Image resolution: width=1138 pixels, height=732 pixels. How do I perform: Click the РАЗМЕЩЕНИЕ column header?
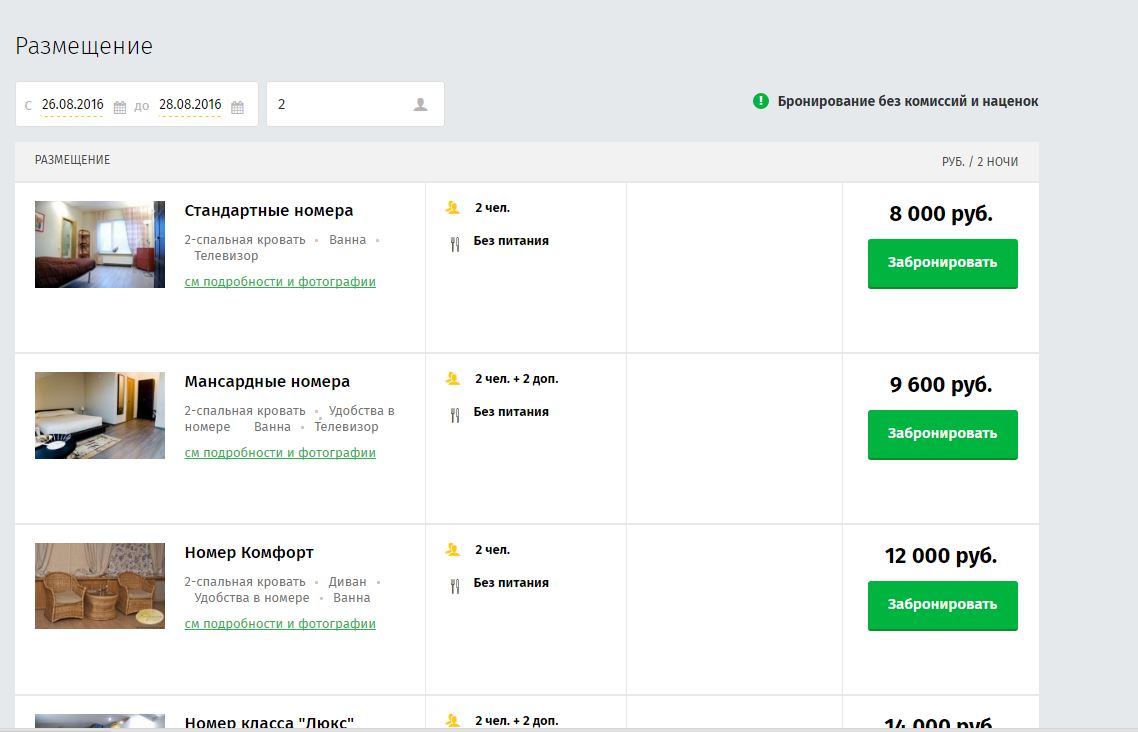point(73,160)
